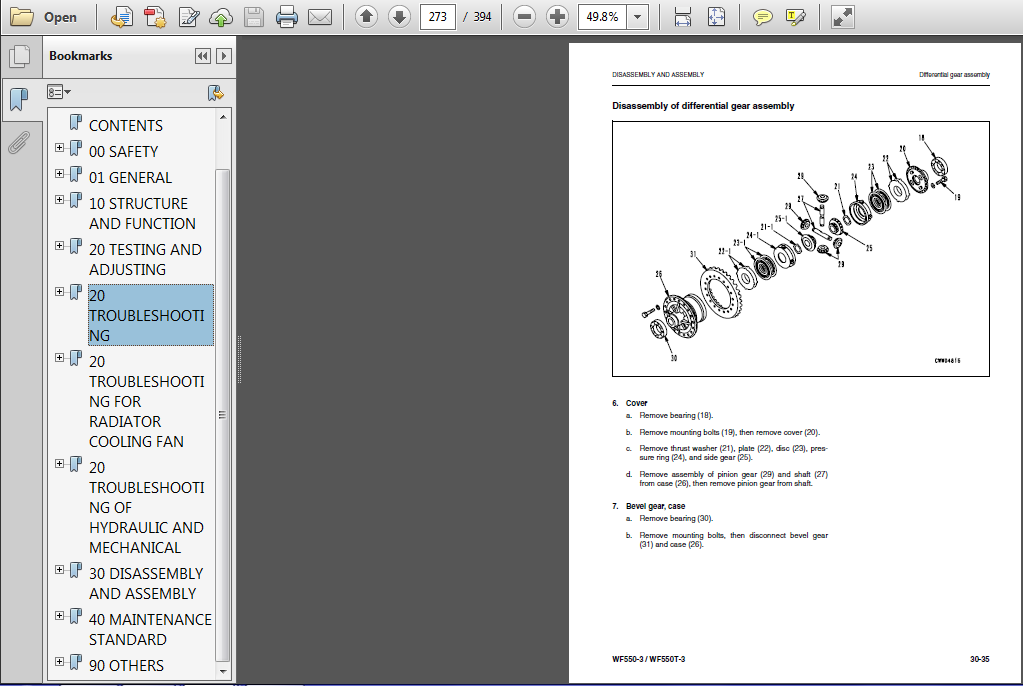Open the 90 OTHERS bookmark
1023x686 pixels.
pos(127,665)
